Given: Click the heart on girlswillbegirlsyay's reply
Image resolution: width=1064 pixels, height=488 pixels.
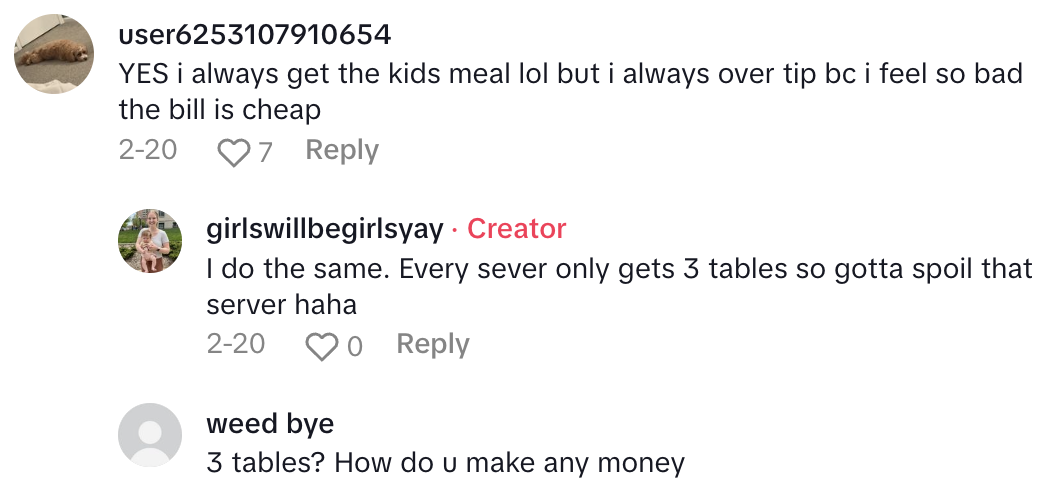Looking at the screenshot, I should coord(322,346).
